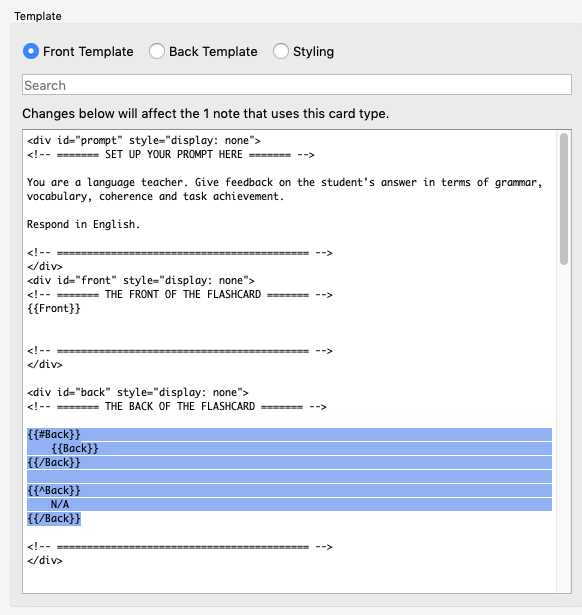Screen dimensions: 582x615
Task: Choose the Styling radio button
Action: point(281,51)
